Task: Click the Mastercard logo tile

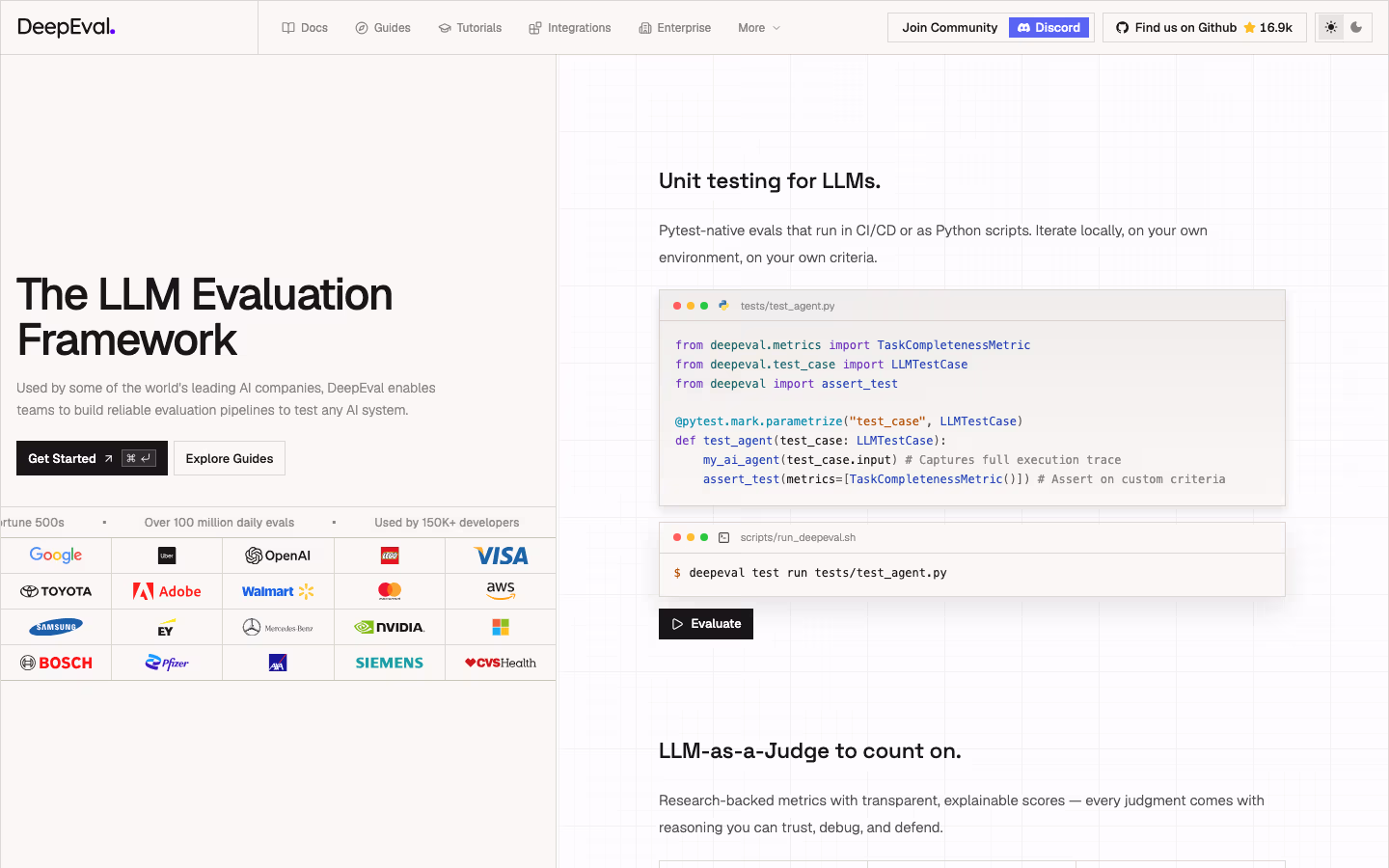Action: click(390, 591)
